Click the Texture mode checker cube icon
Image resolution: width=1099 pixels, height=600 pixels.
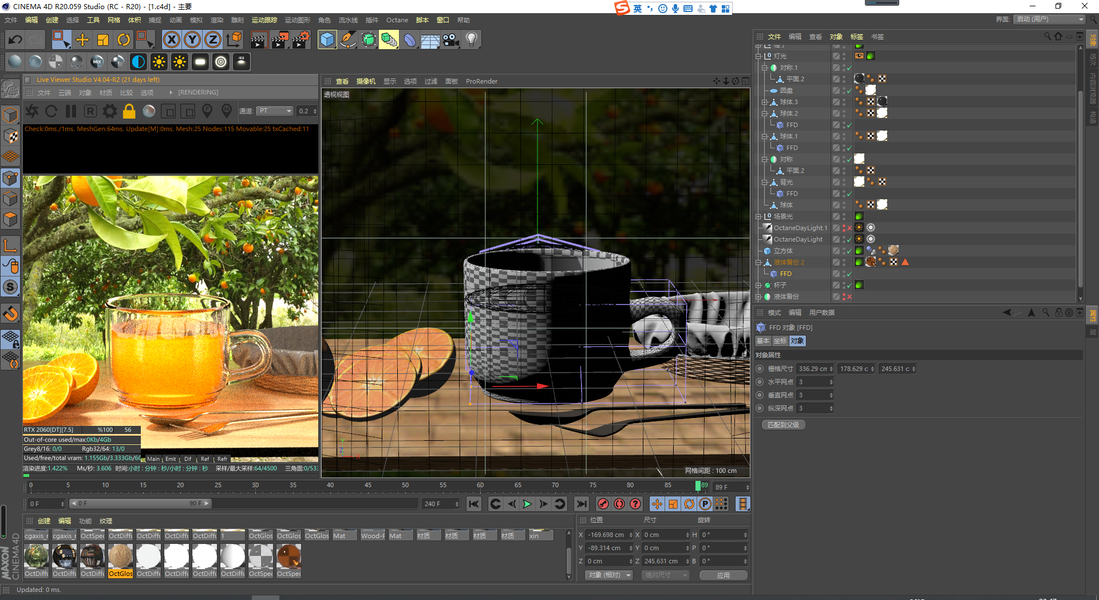pos(10,135)
